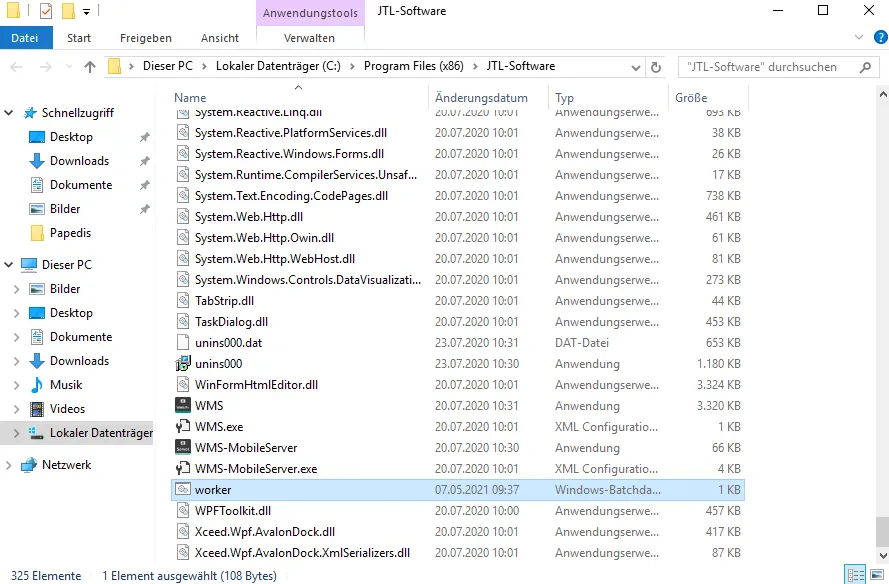
Task: Click the properties checkmark quick access icon
Action: [x=46, y=11]
